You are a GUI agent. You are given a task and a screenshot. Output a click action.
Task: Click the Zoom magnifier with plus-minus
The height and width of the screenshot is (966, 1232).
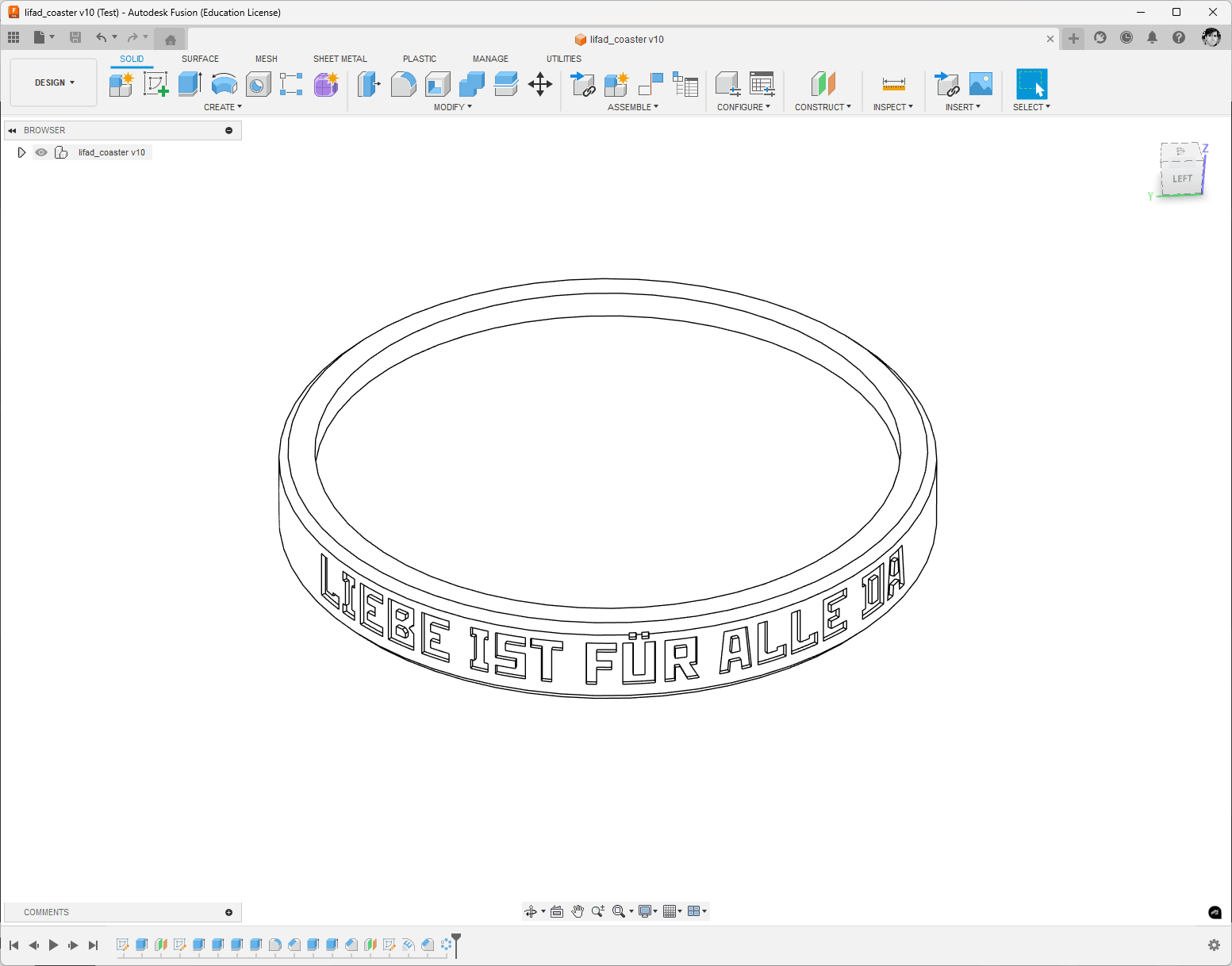(x=598, y=911)
